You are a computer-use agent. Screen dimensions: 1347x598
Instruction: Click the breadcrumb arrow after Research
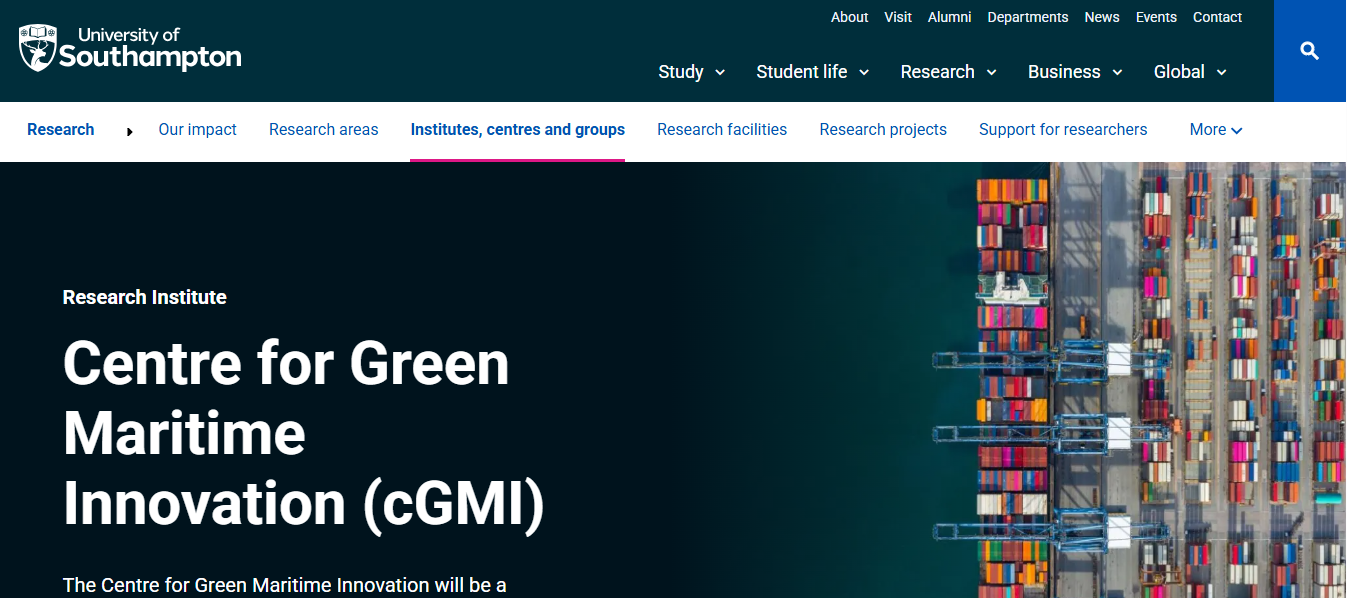130,131
